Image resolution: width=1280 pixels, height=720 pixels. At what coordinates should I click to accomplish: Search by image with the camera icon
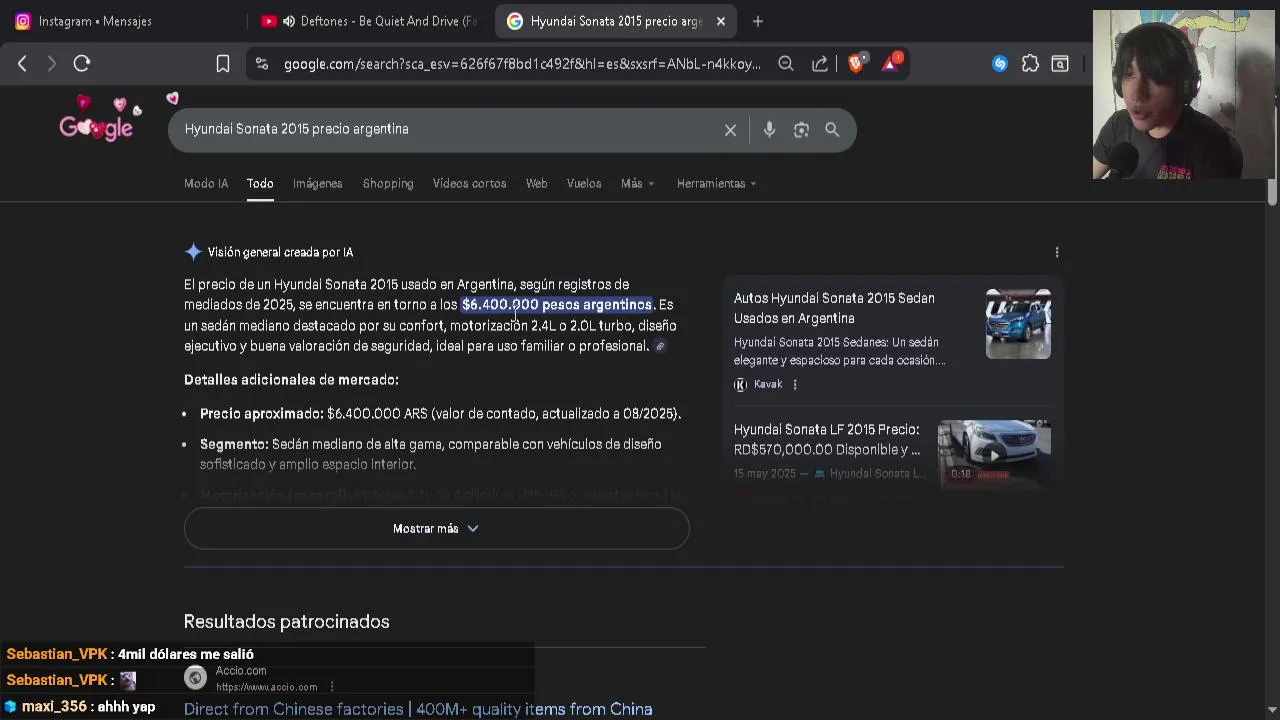[801, 130]
